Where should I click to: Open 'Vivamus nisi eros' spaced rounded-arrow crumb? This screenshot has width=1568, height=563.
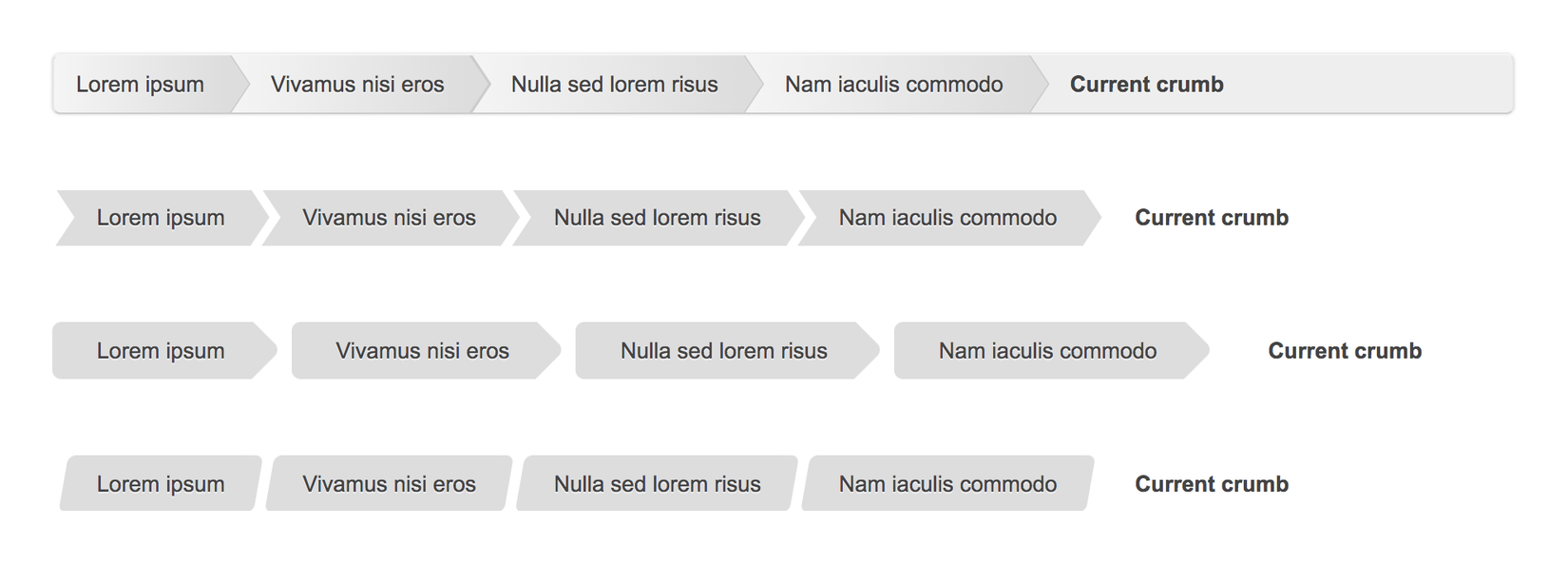click(422, 351)
